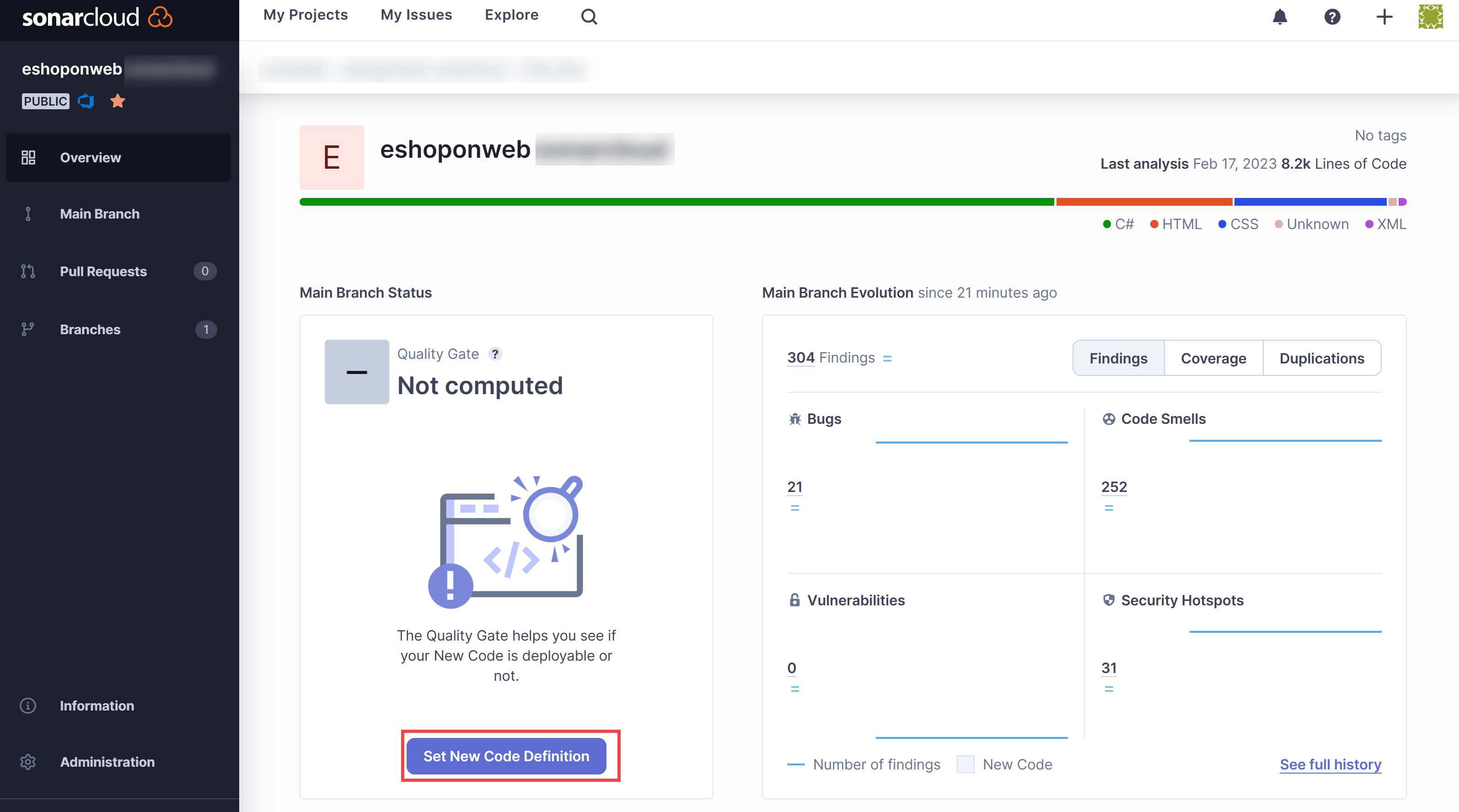Viewport: 1459px width, 812px height.
Task: Click the Security Hotspots count 31
Action: click(x=1108, y=668)
